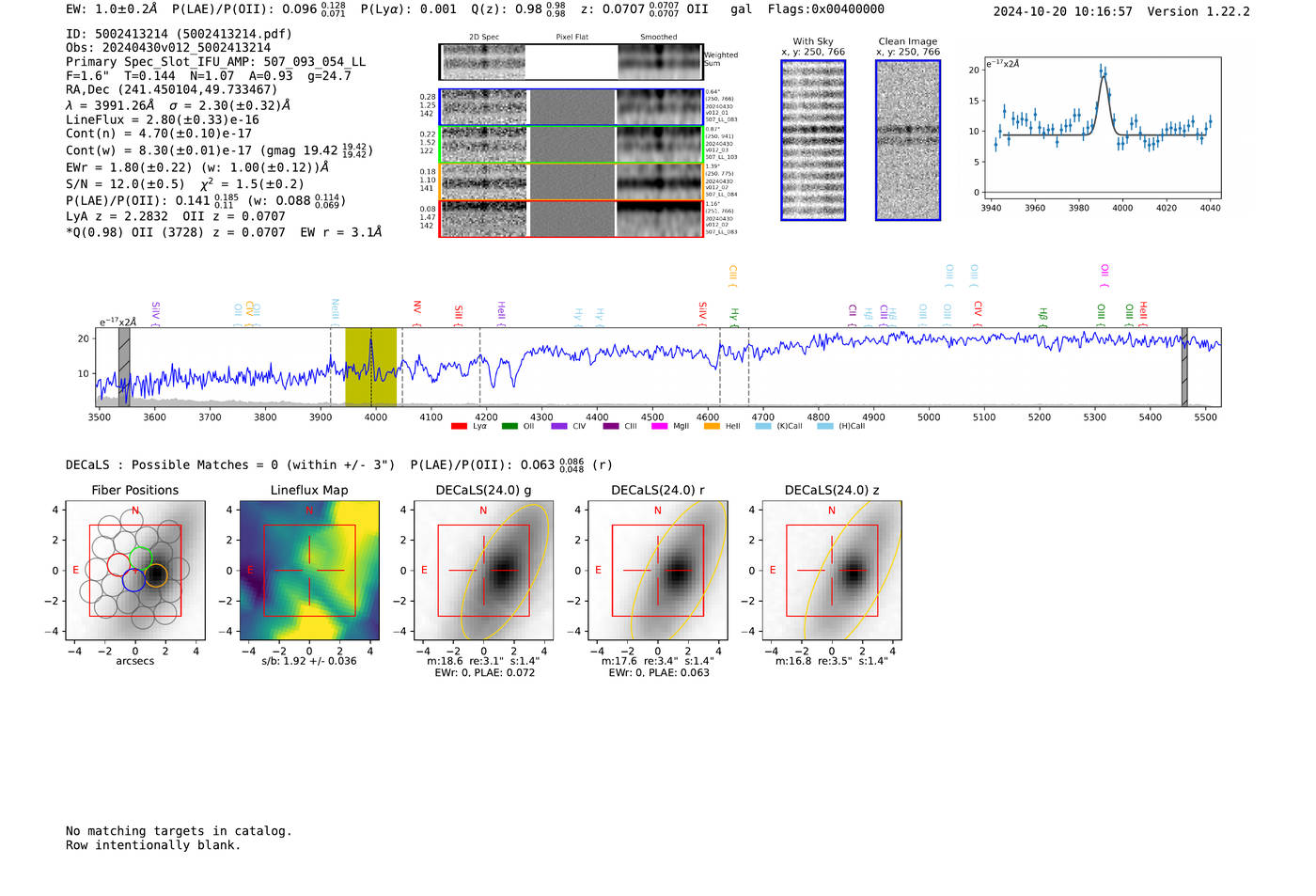This screenshot has height=896, width=1316.
Task: Click the LyA z = 2.2832 line
Action: 117,216
